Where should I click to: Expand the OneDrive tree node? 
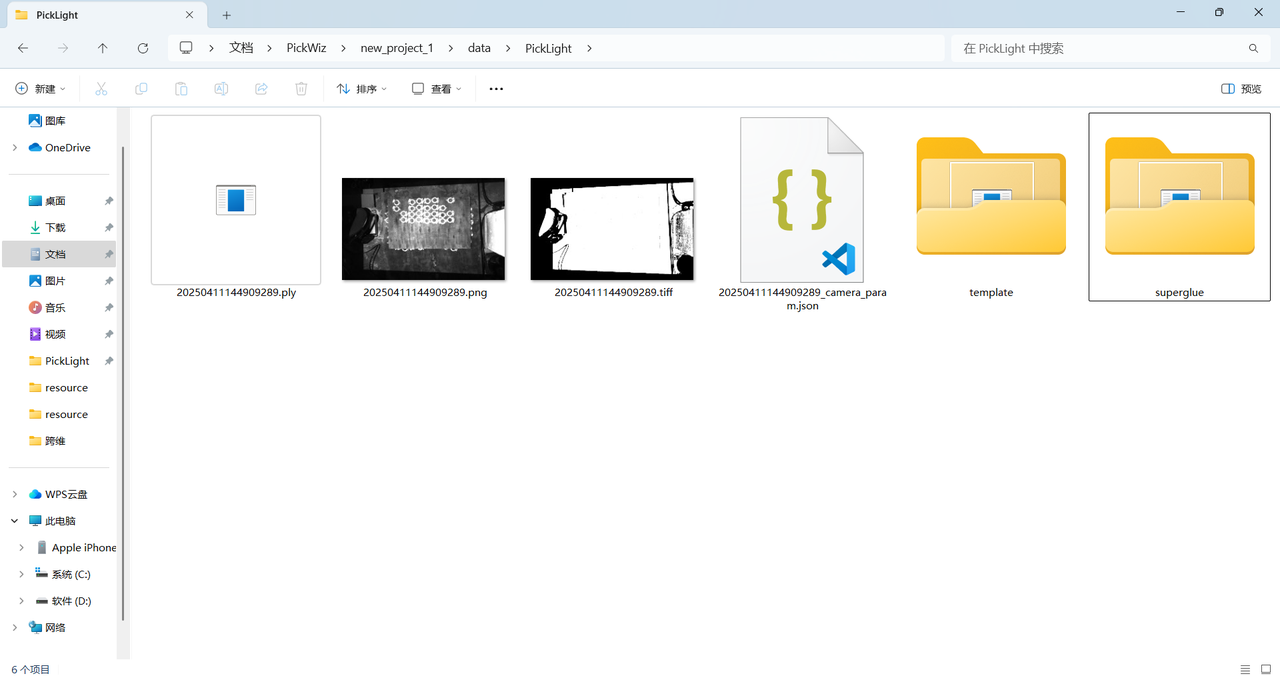[15, 148]
